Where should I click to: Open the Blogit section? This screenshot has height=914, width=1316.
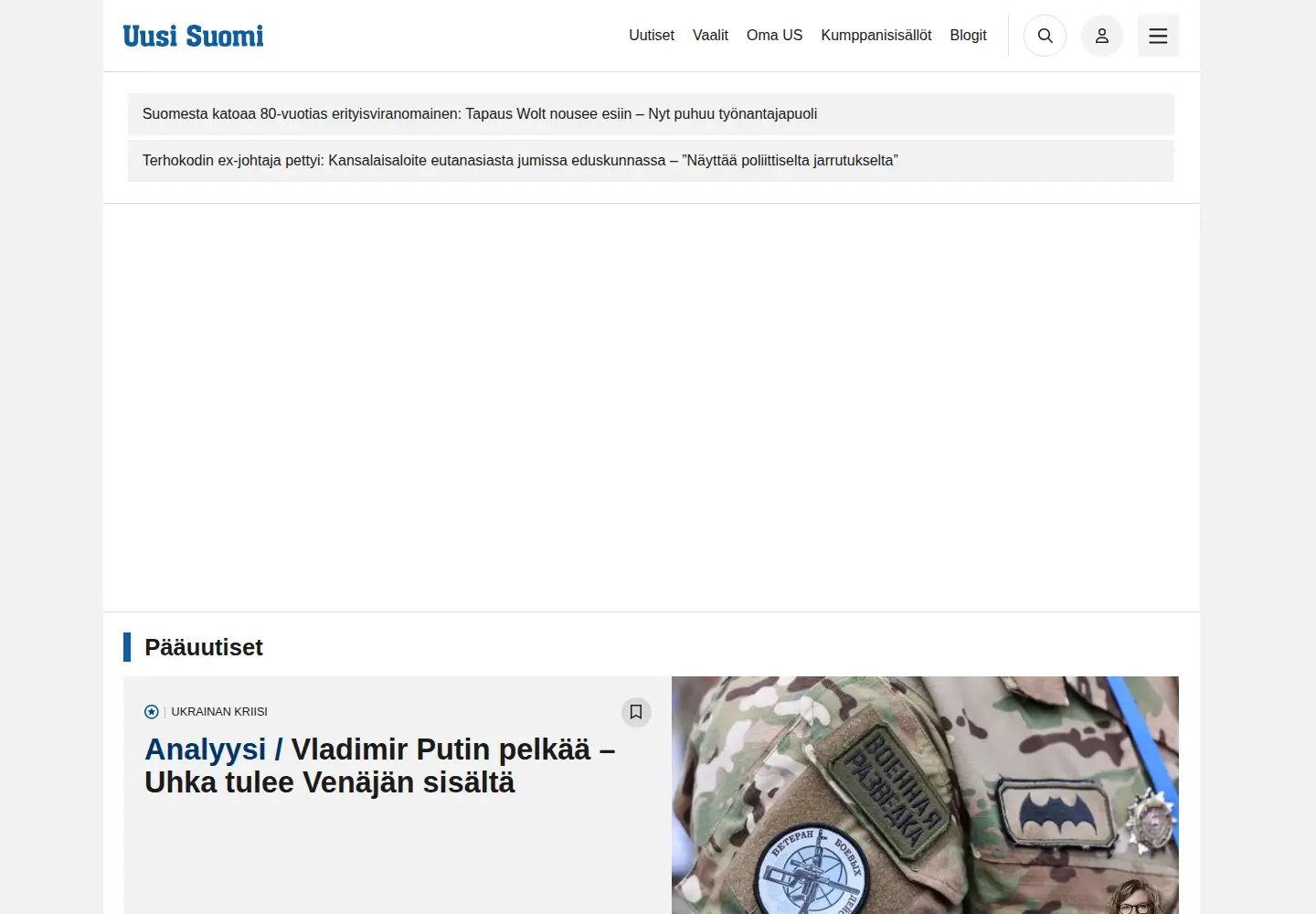click(x=968, y=36)
